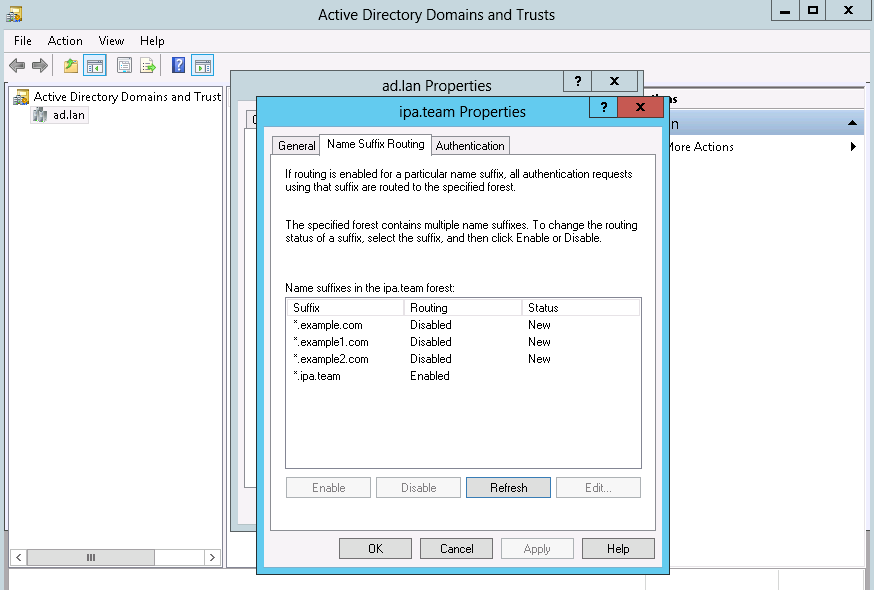The width and height of the screenshot is (874, 590).
Task: Close the ipa.team Properties dialog
Action: (x=640, y=107)
